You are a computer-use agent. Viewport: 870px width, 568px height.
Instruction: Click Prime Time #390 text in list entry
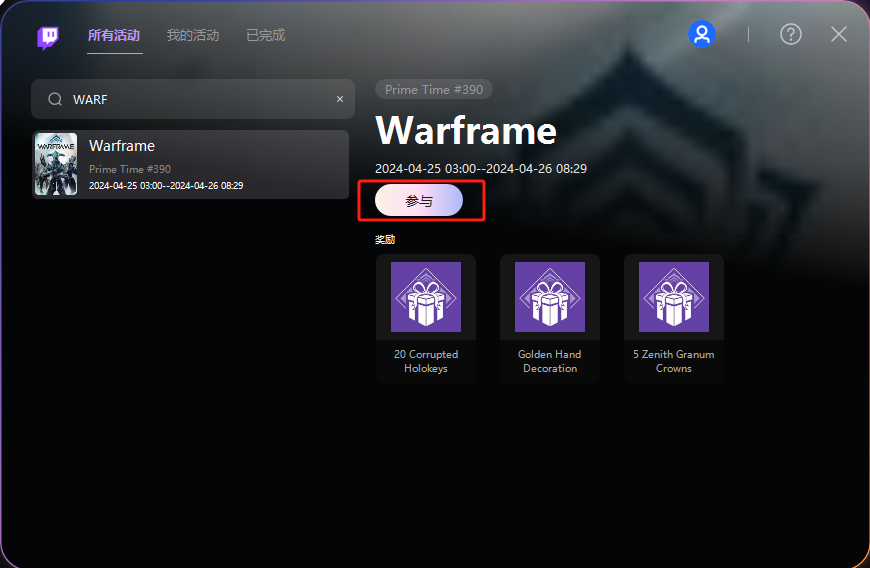coord(130,169)
